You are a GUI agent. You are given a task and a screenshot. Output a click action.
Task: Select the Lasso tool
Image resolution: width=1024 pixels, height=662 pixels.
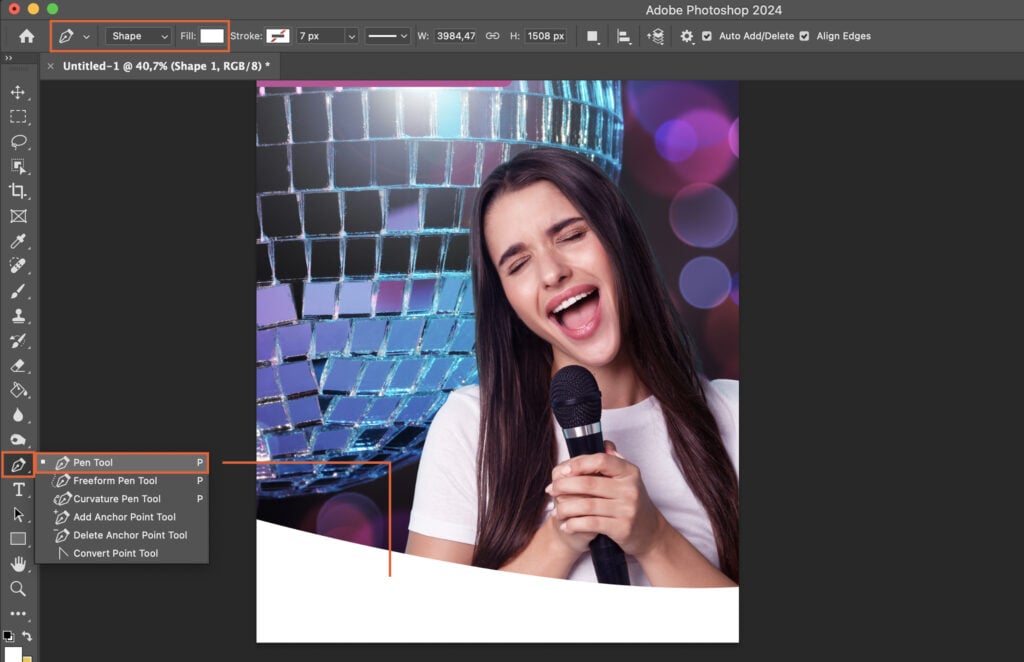20,142
